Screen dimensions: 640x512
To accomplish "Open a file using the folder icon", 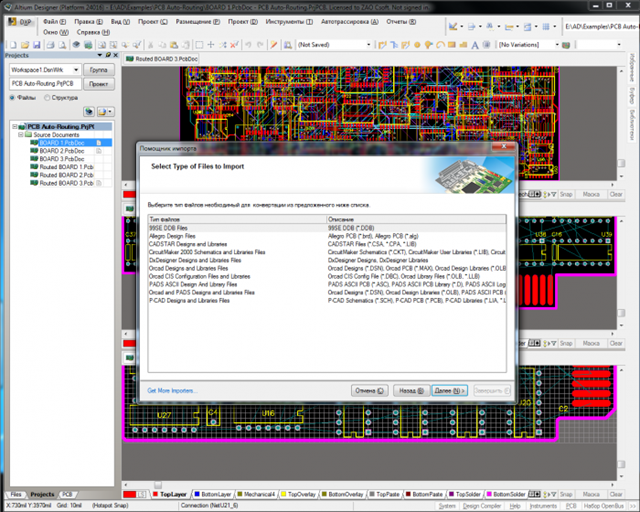I will tap(25, 45).
